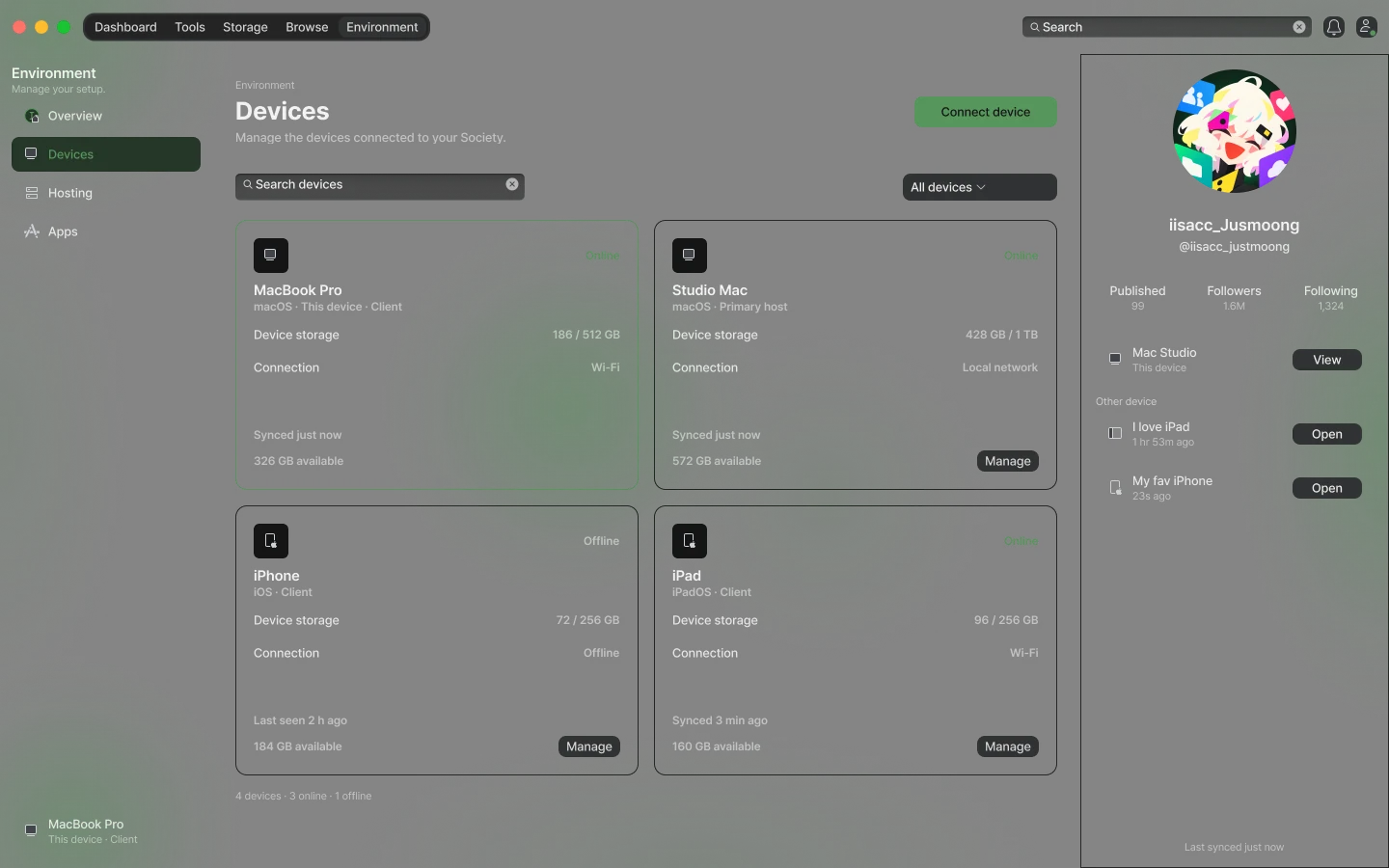
Task: Click the Overview sidebar icon
Action: (x=32, y=116)
